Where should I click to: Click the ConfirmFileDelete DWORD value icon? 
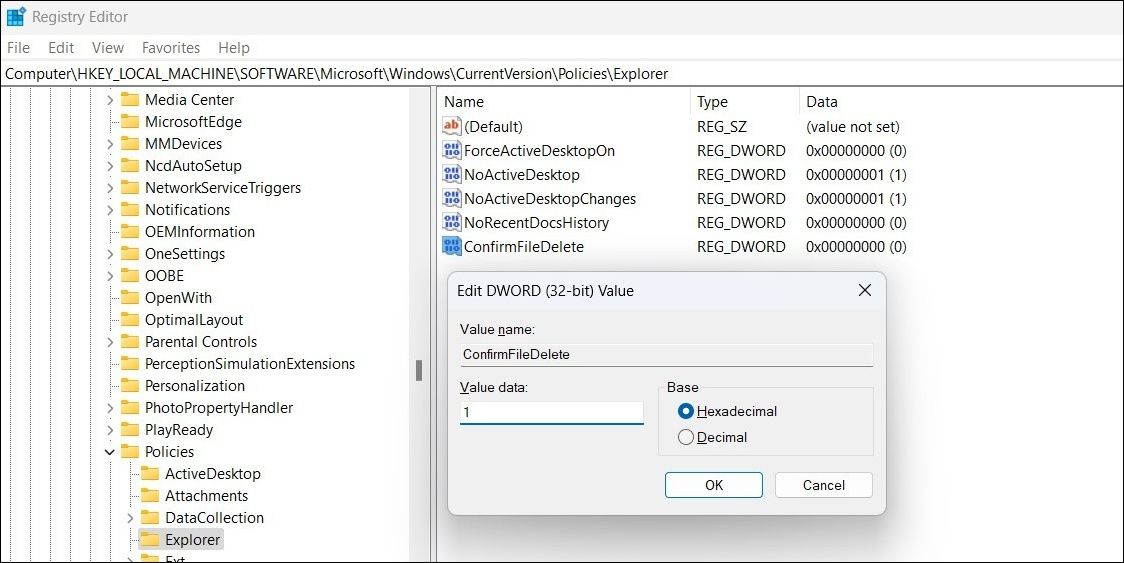pos(452,247)
